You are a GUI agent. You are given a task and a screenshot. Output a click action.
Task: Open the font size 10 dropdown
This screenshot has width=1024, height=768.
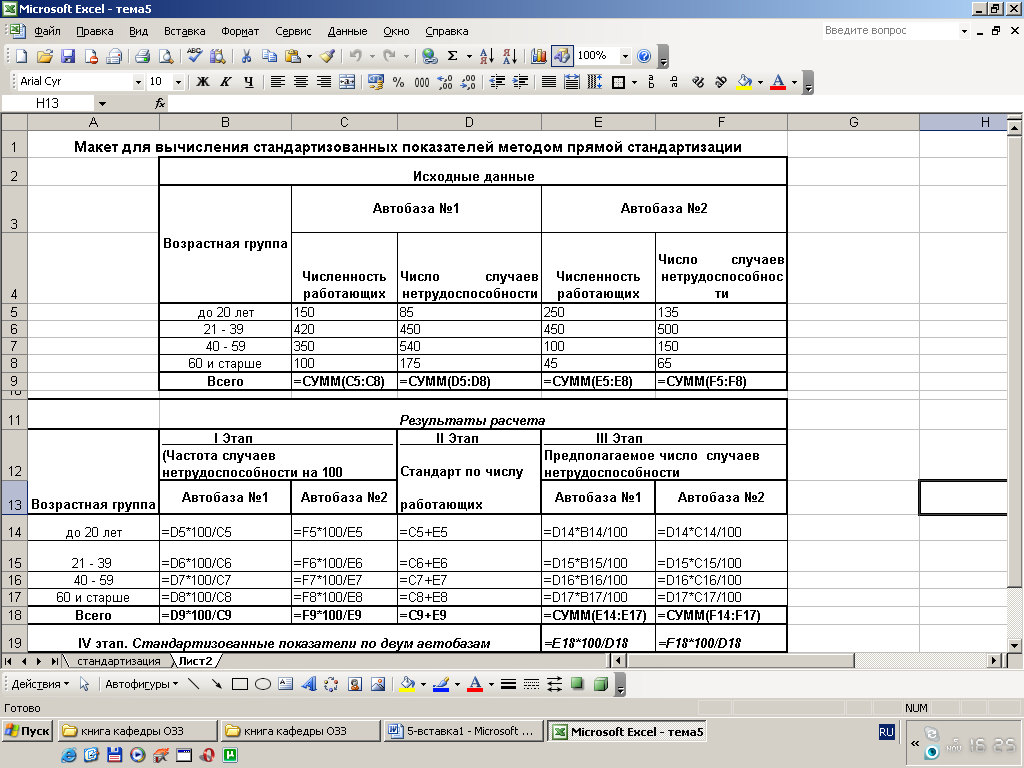[x=178, y=82]
